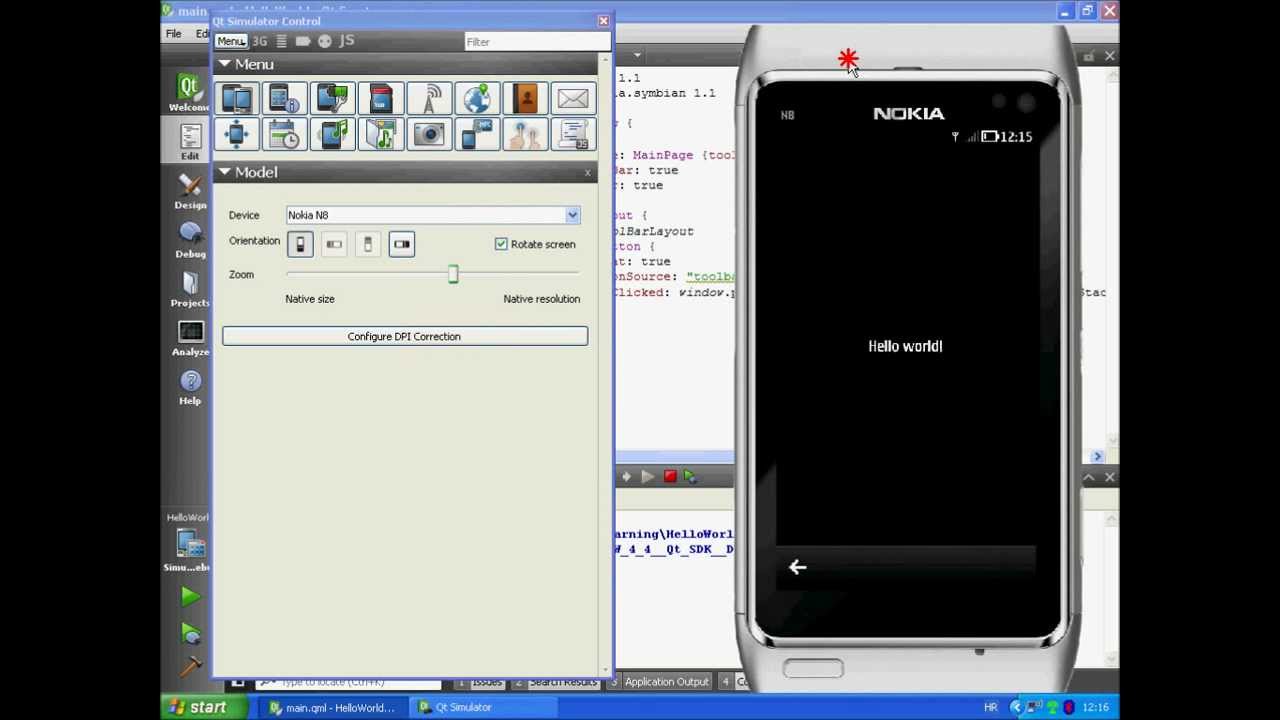Collapse the Menu section triangle
Viewport: 1280px width, 720px height.
click(225, 64)
